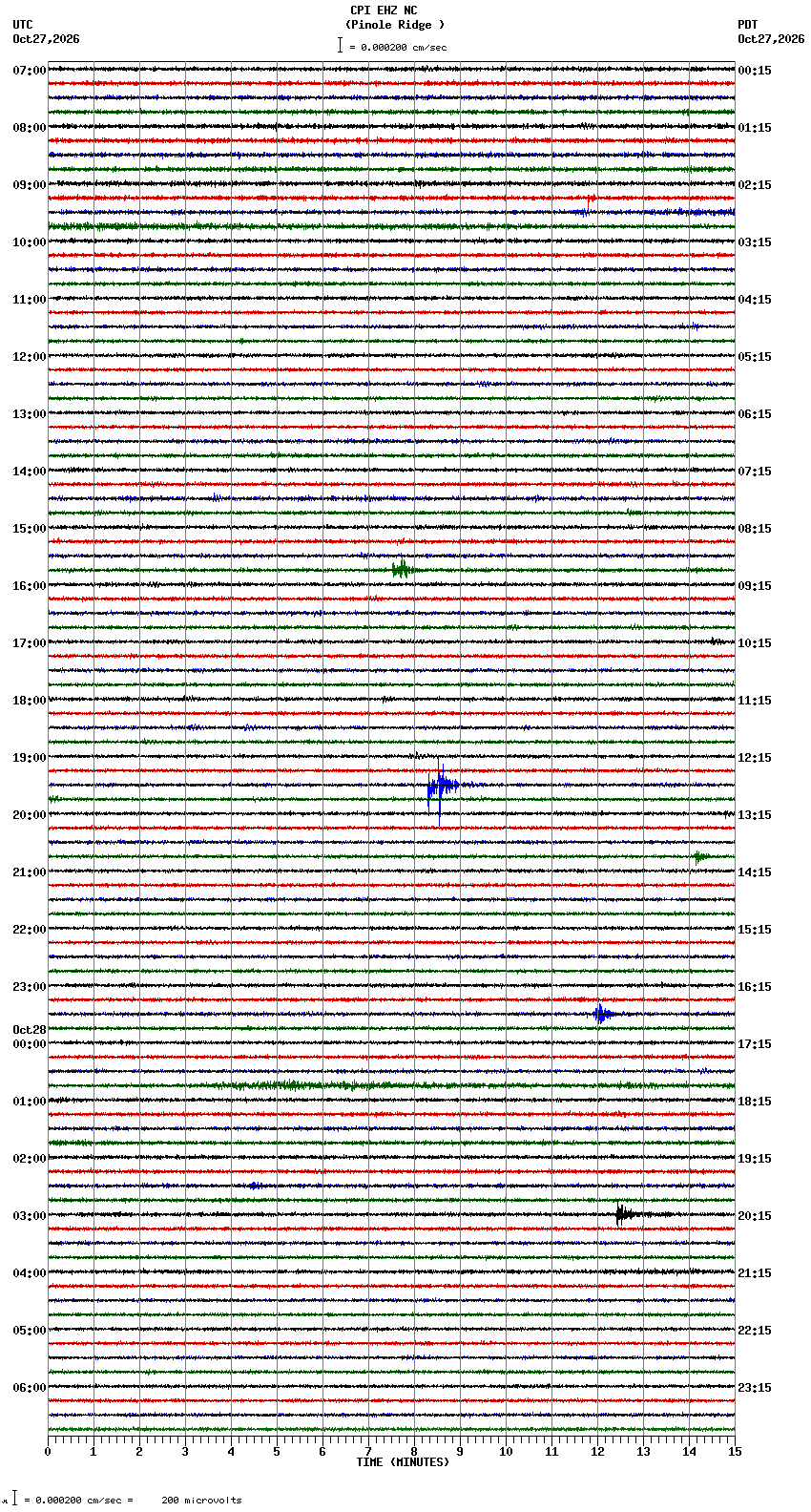Click the 06:00 UTC row label
811x1512 pixels.
point(30,1388)
